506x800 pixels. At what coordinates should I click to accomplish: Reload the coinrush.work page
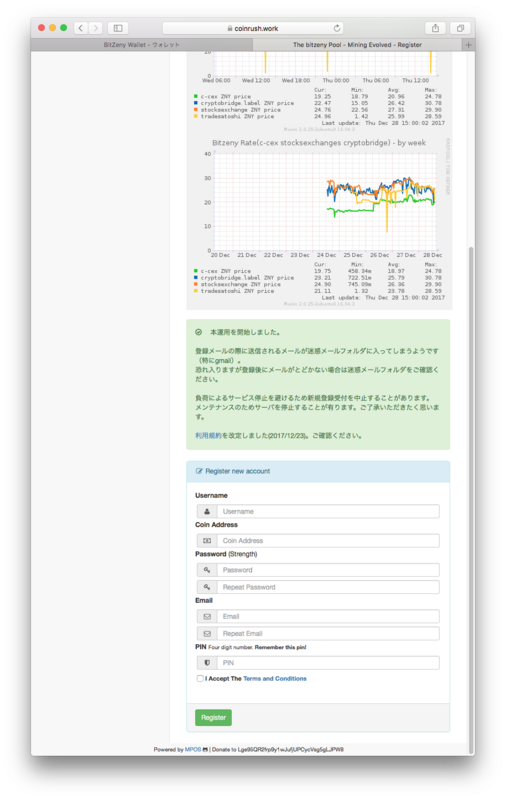pyautogui.click(x=337, y=28)
